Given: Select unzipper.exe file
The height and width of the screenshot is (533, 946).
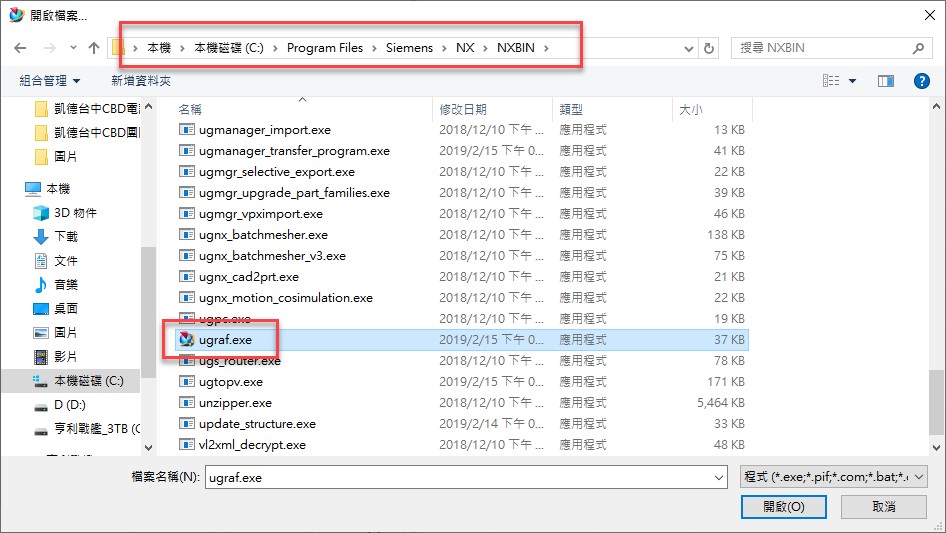Looking at the screenshot, I should coord(235,403).
